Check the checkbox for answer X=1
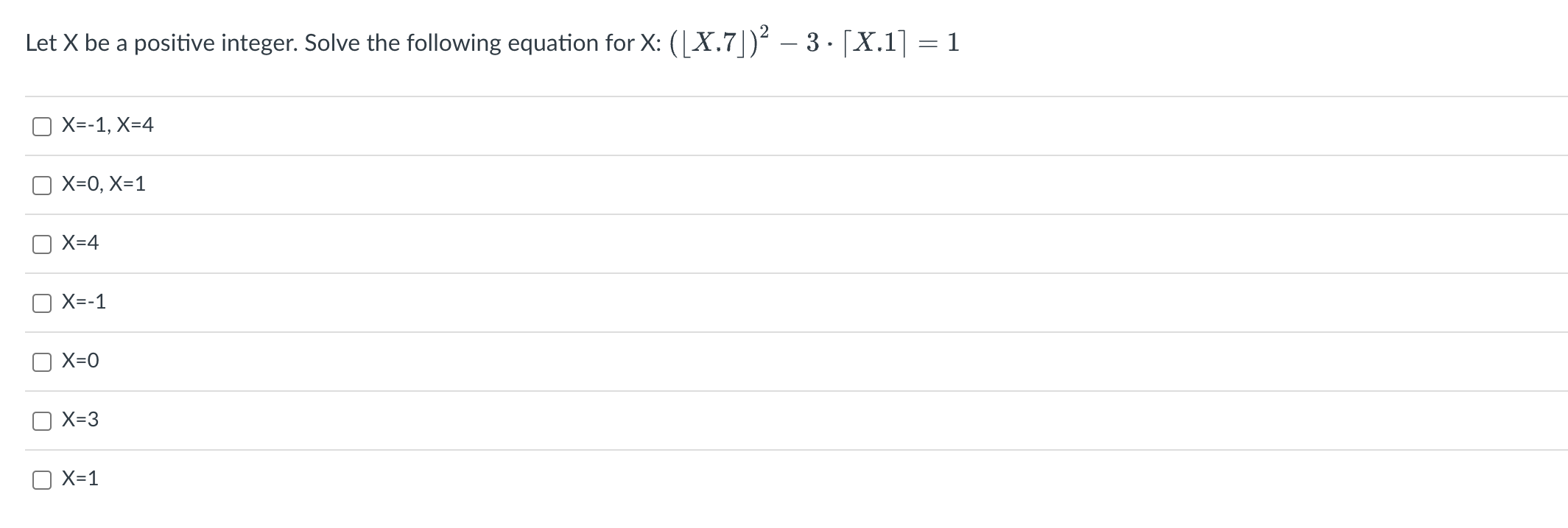 point(42,479)
